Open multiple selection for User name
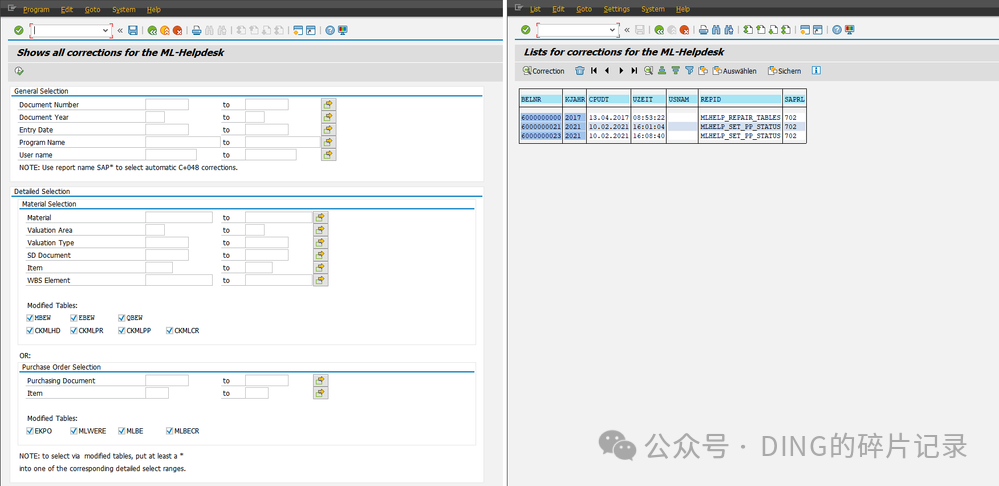999x486 pixels. click(328, 155)
